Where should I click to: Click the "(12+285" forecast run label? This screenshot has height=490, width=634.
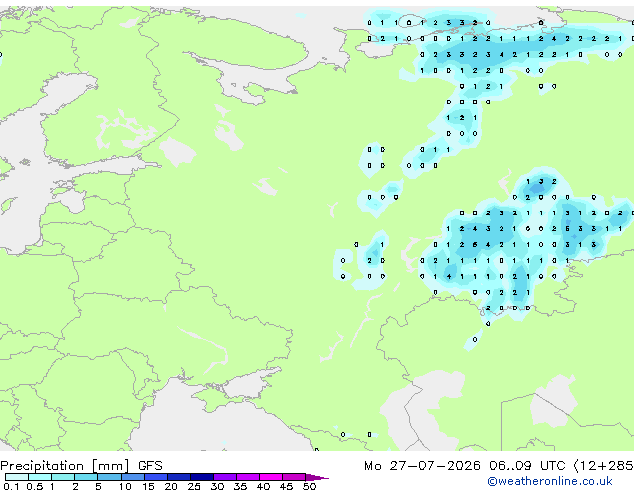(603, 466)
